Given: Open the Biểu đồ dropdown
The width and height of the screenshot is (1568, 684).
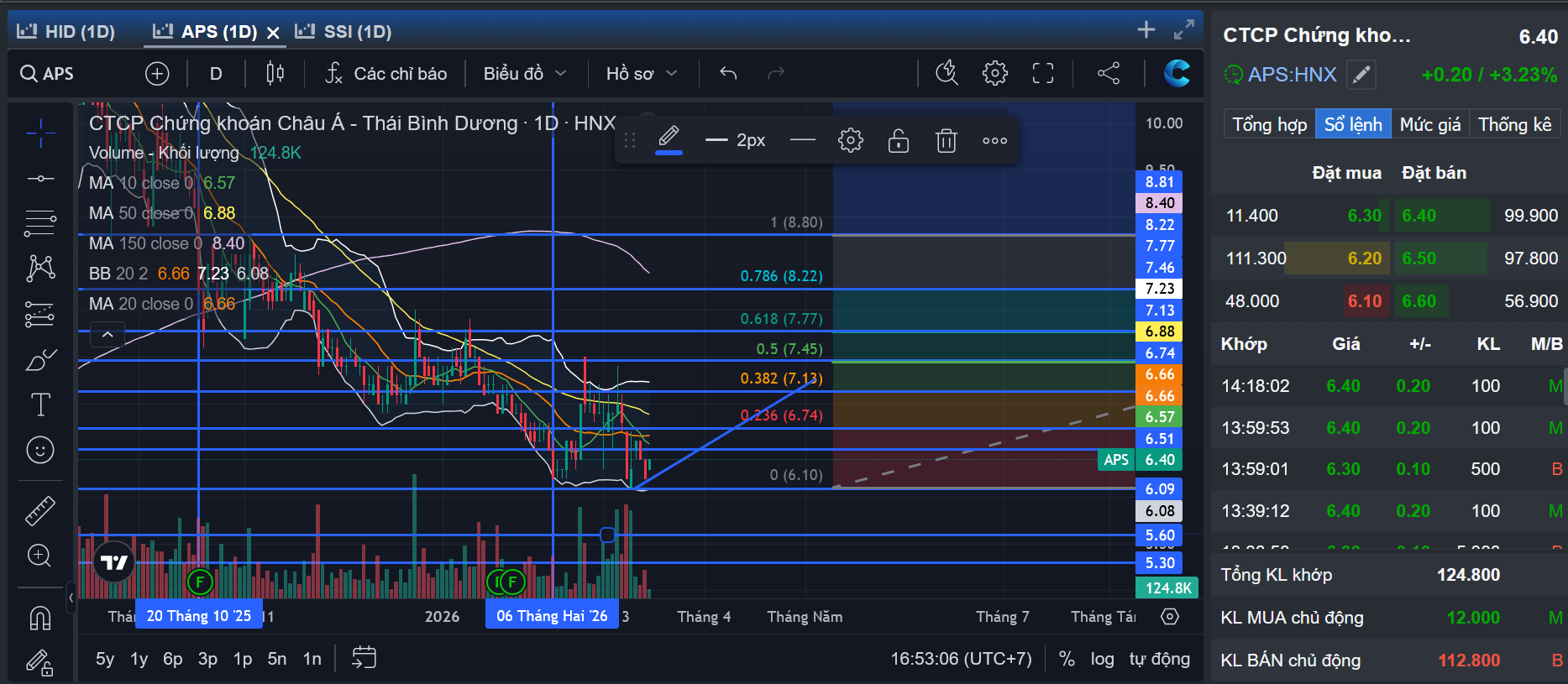Looking at the screenshot, I should point(525,74).
